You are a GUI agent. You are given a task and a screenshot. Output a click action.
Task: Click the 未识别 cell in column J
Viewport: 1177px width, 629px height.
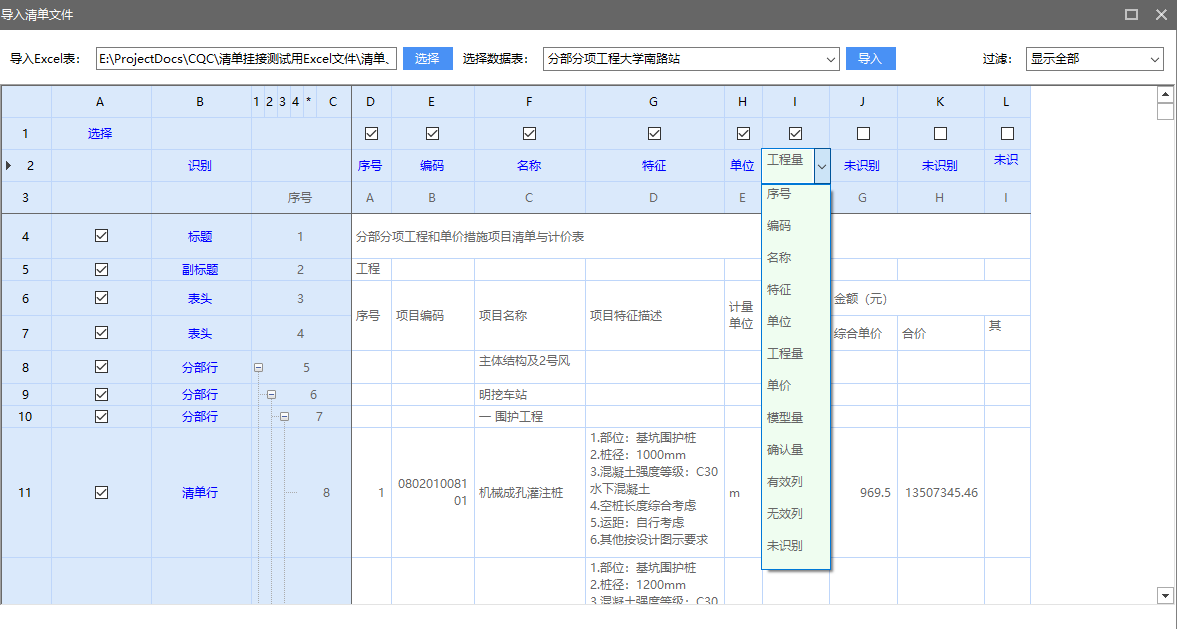coord(862,166)
